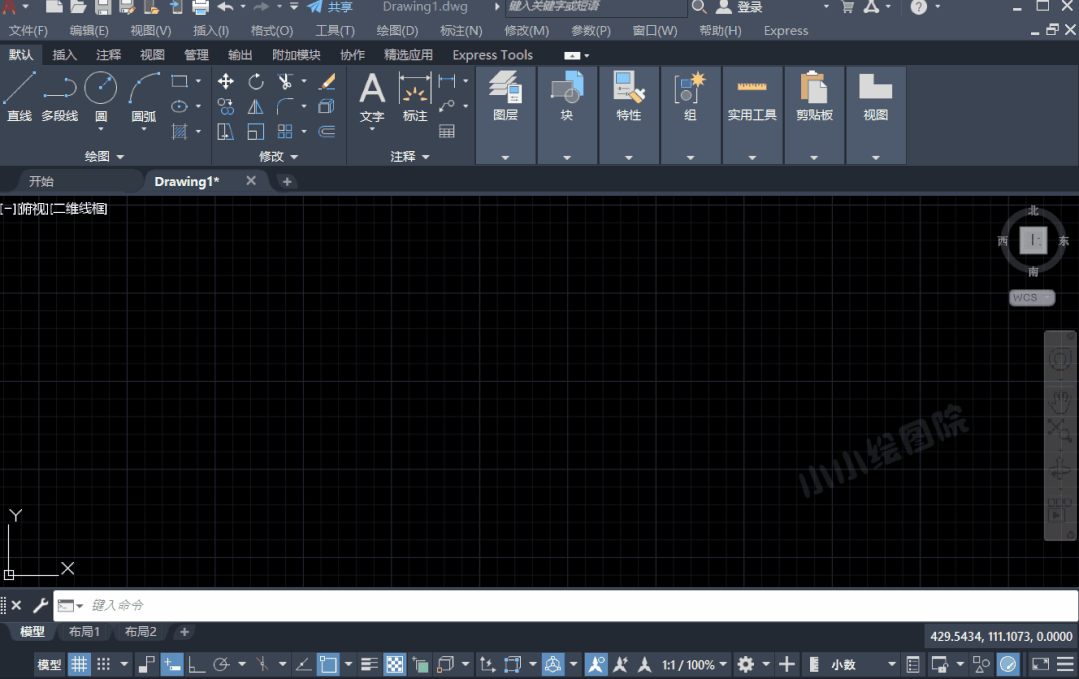Viewport: 1079px width, 679px height.
Task: Click the Explode box icon
Action: click(326, 107)
